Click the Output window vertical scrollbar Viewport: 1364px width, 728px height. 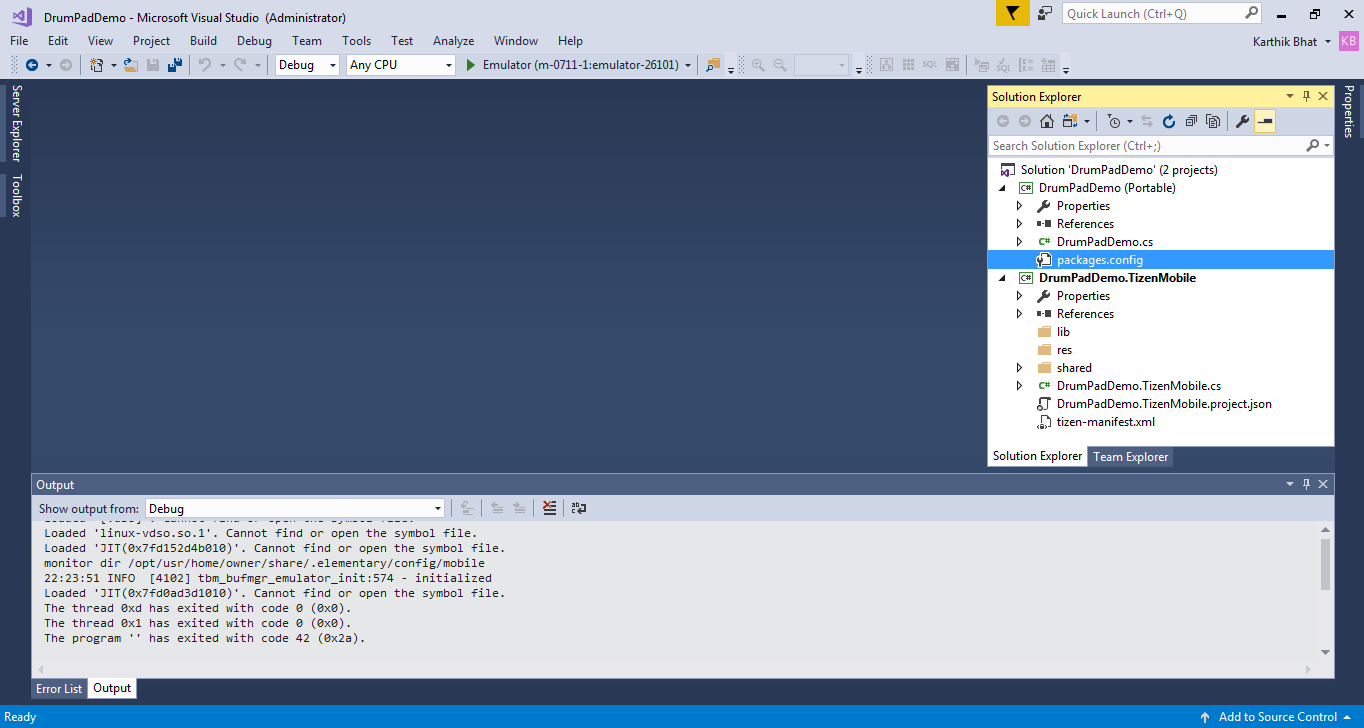(x=1325, y=566)
